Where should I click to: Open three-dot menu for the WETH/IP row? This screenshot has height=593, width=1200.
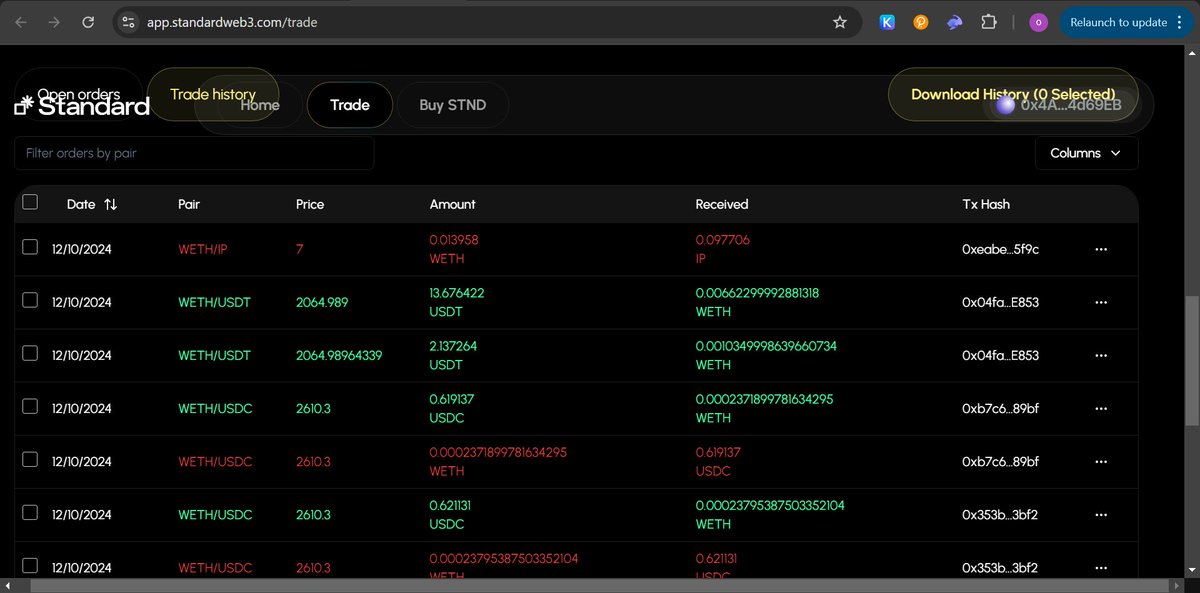tap(1101, 249)
